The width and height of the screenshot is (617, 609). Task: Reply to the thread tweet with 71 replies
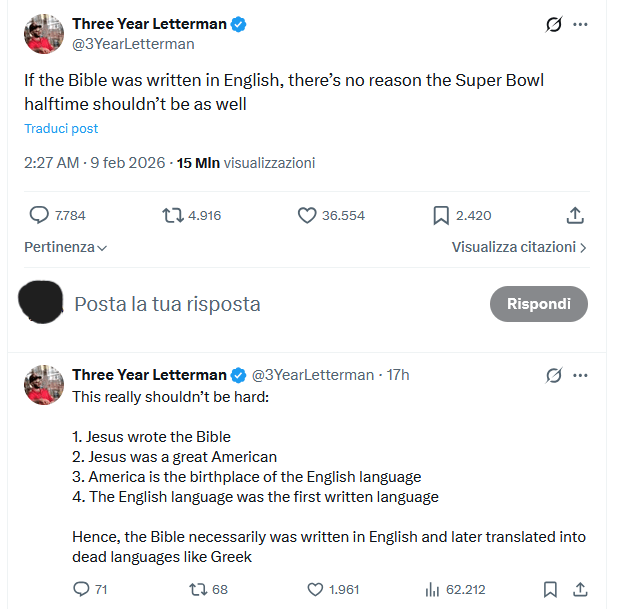point(82,590)
